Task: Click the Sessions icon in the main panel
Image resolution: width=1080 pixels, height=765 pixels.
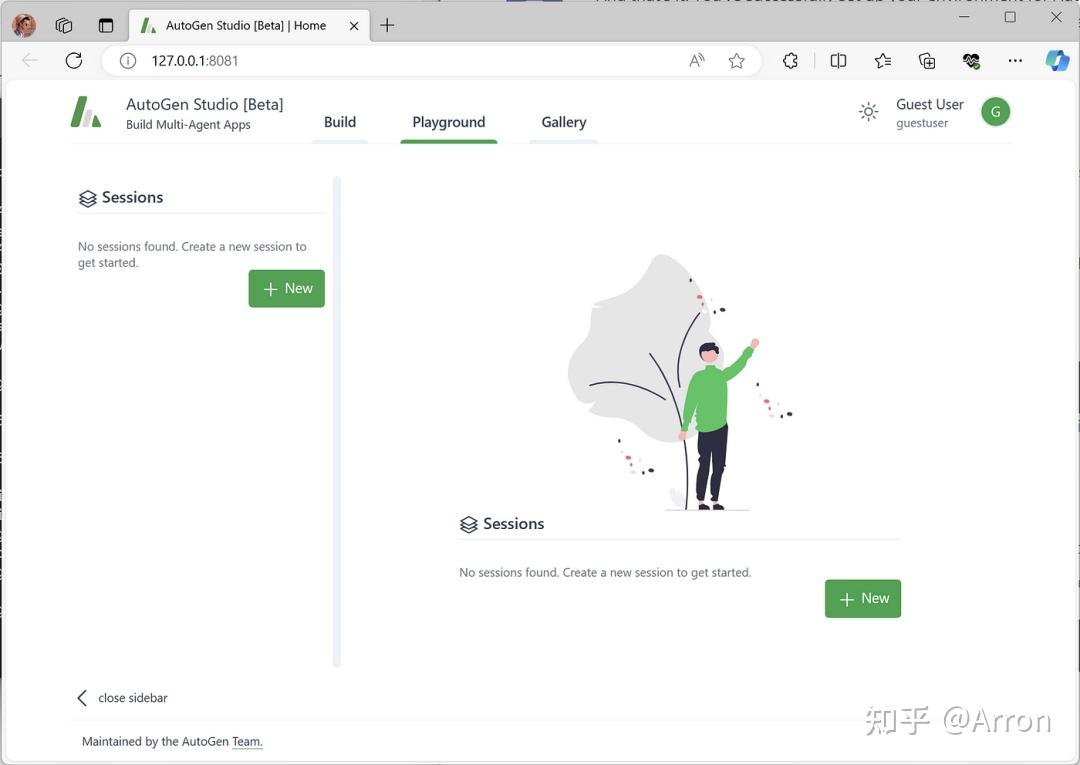Action: pyautogui.click(x=469, y=524)
